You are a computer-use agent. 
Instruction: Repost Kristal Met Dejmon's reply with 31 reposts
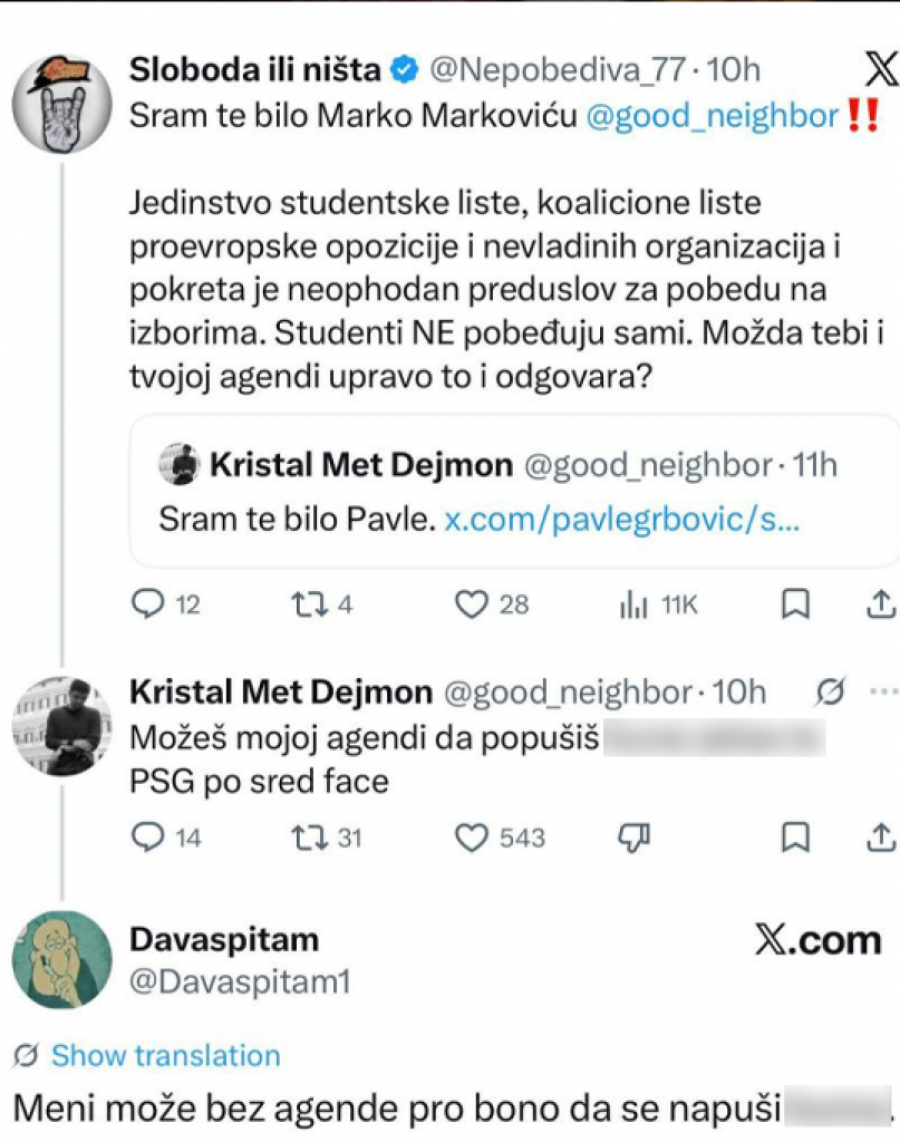[303, 837]
